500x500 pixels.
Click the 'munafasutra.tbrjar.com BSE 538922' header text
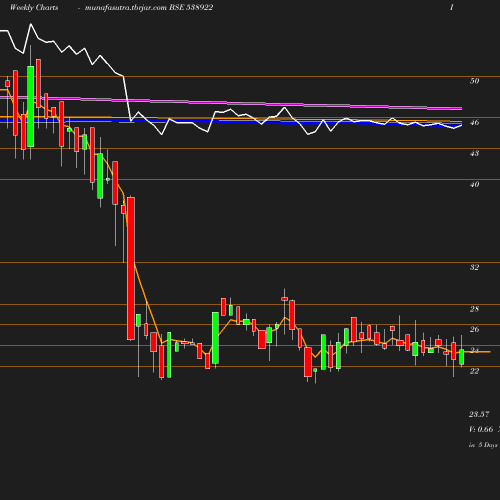tap(149, 7)
